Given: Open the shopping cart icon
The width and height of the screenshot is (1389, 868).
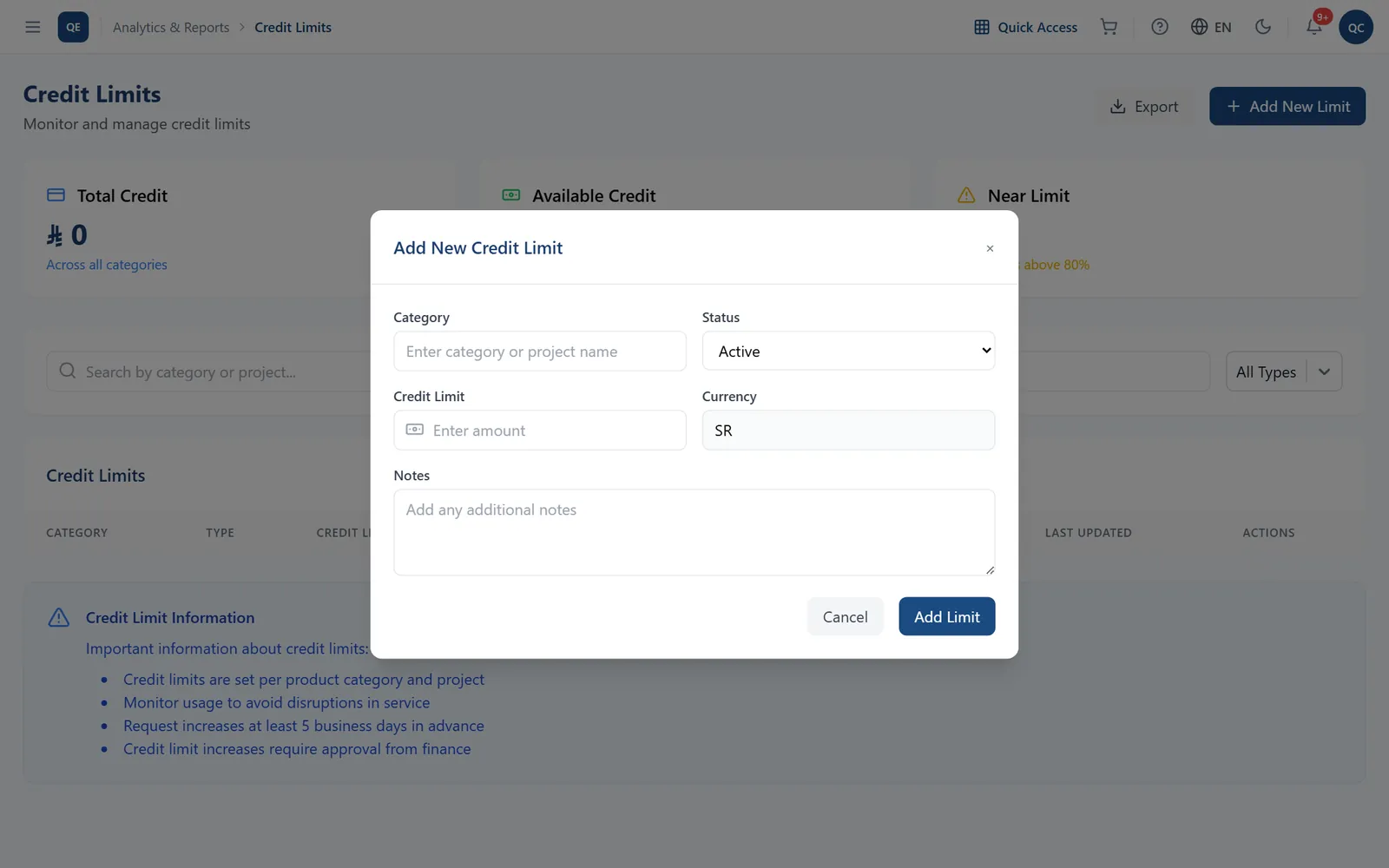Looking at the screenshot, I should click(1109, 27).
